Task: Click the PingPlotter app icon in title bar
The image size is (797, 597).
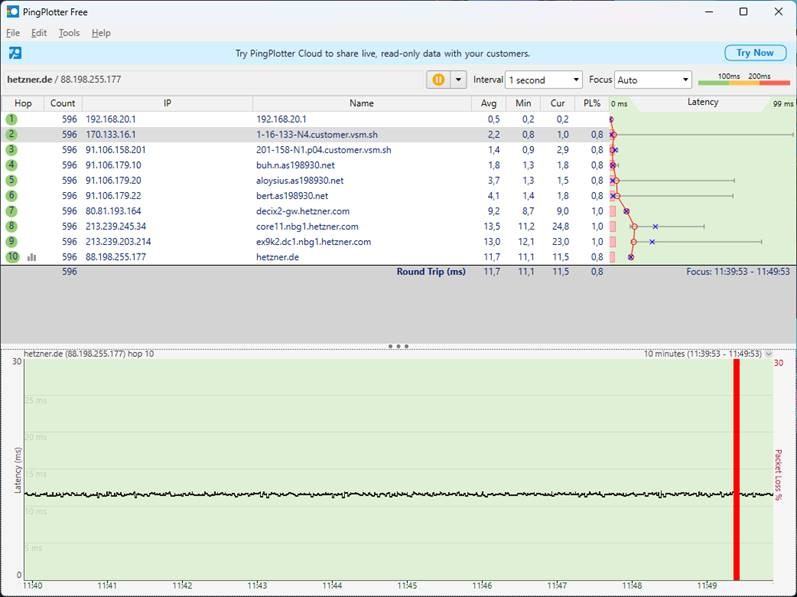Action: (x=13, y=12)
